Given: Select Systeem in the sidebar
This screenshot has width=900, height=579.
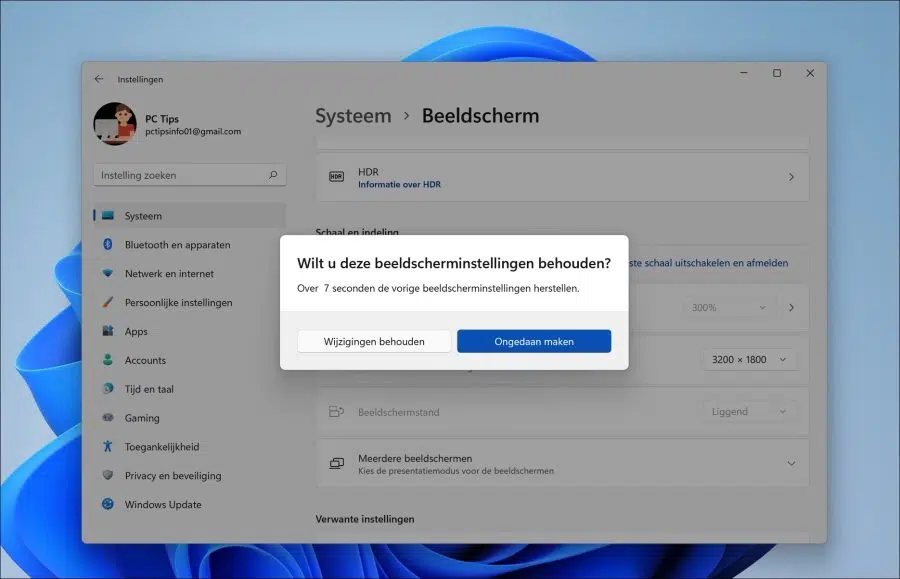Looking at the screenshot, I should [189, 216].
